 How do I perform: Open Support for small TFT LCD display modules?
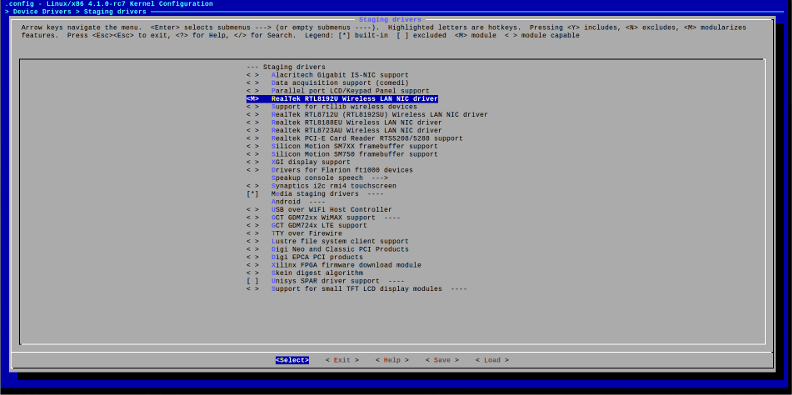[x=357, y=289]
